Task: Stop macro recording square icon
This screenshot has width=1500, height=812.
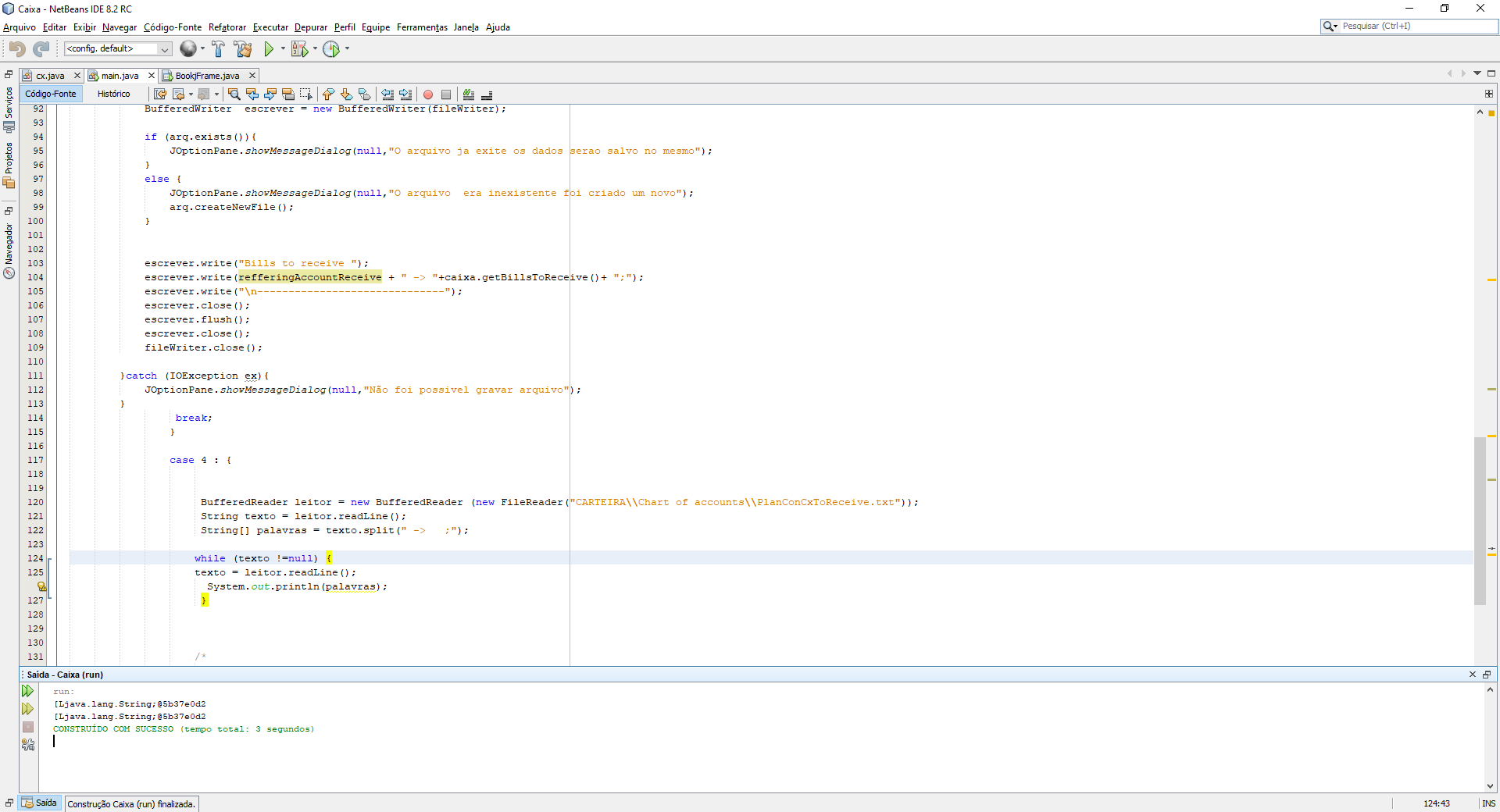Action: pyautogui.click(x=446, y=94)
